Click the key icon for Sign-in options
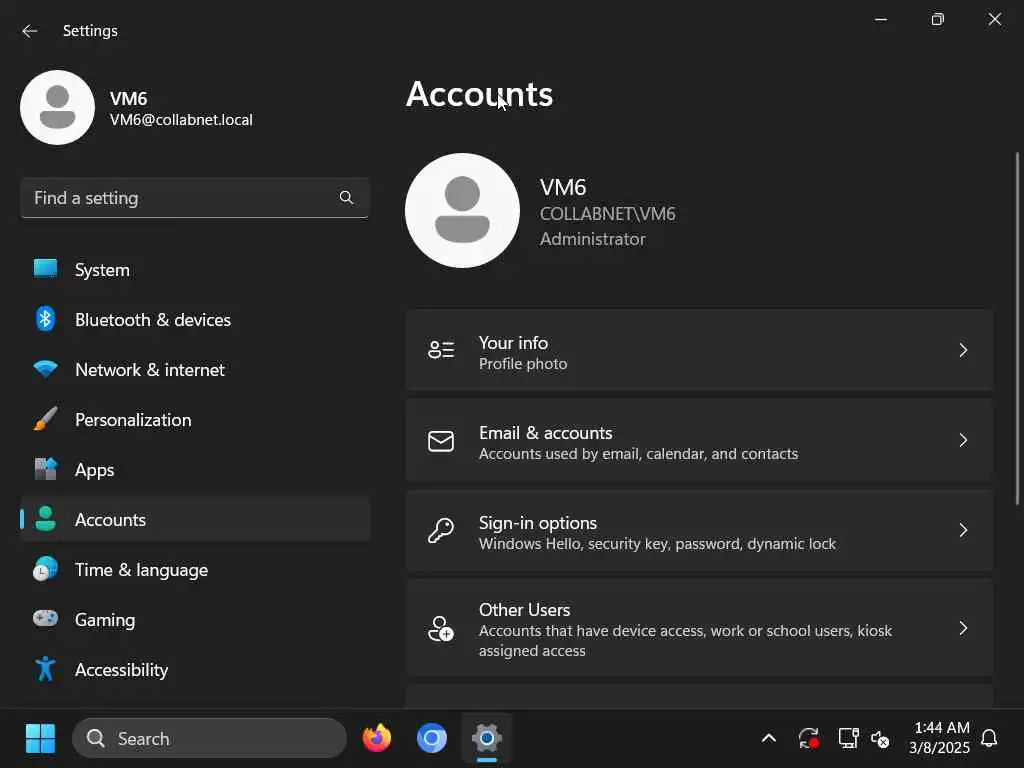 tap(441, 530)
